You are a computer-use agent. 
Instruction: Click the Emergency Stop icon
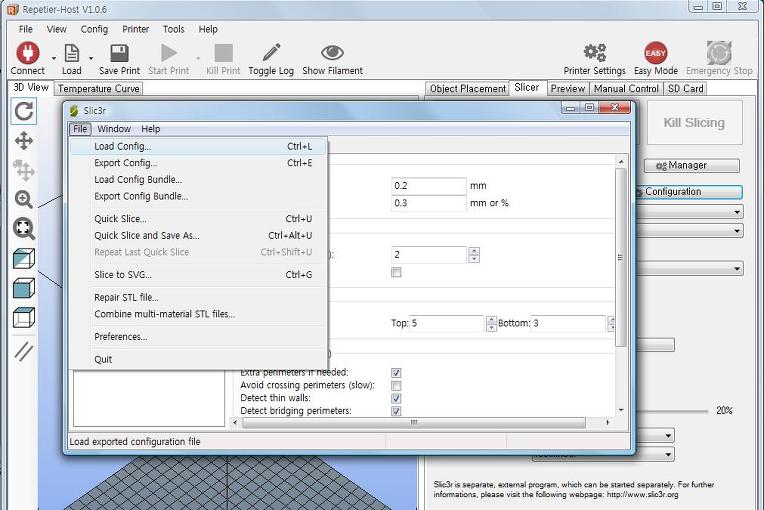(x=719, y=53)
